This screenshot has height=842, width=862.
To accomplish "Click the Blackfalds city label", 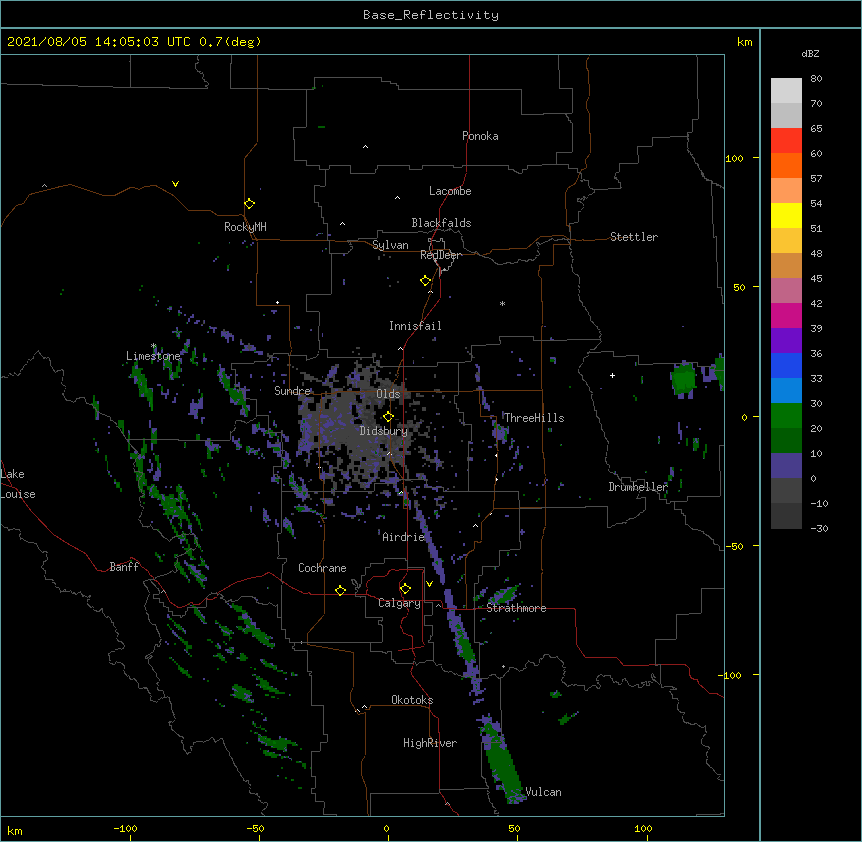I will [x=441, y=223].
